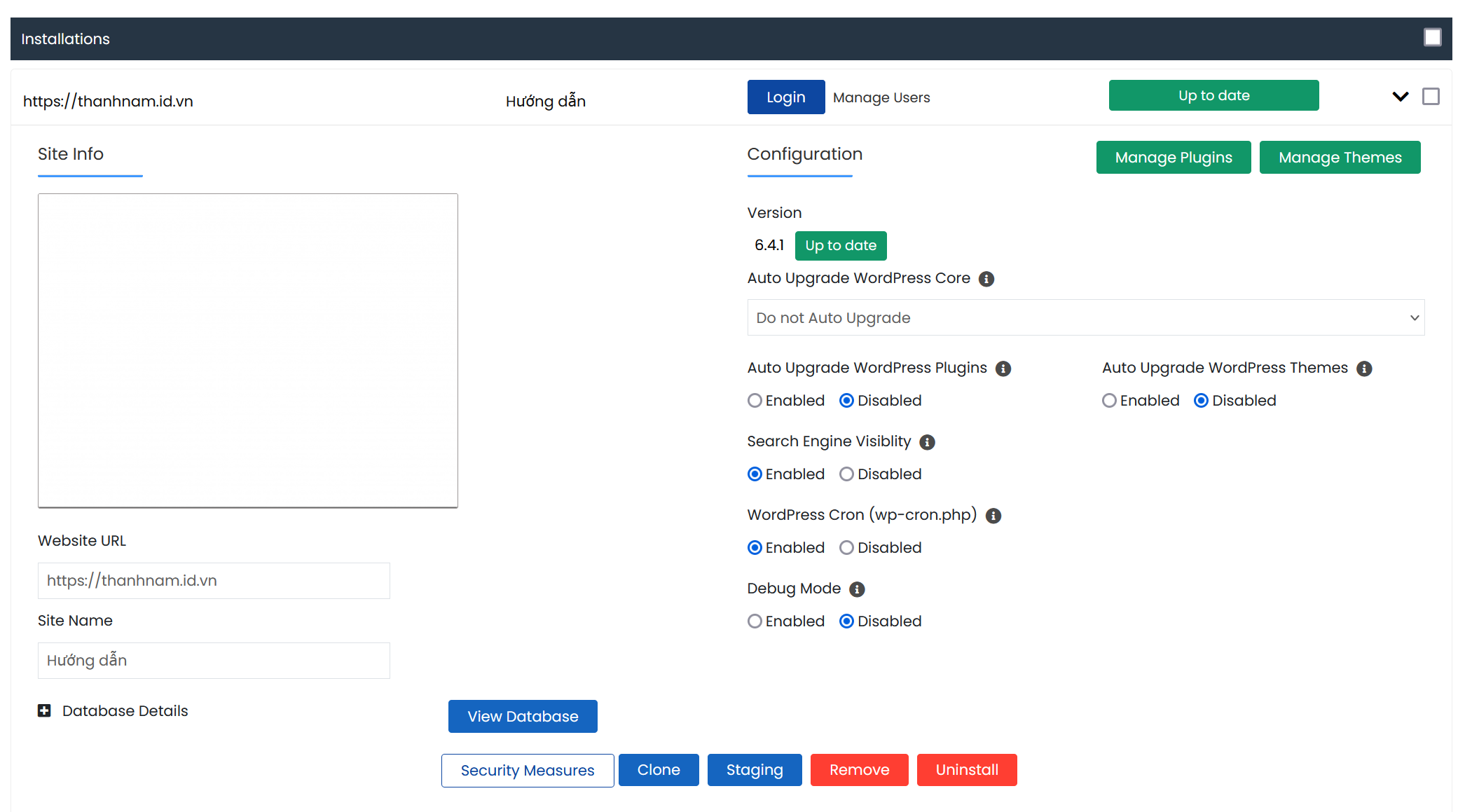The width and height of the screenshot is (1472, 812).
Task: Enable auto upgrade for WordPress themes
Action: (x=1109, y=401)
